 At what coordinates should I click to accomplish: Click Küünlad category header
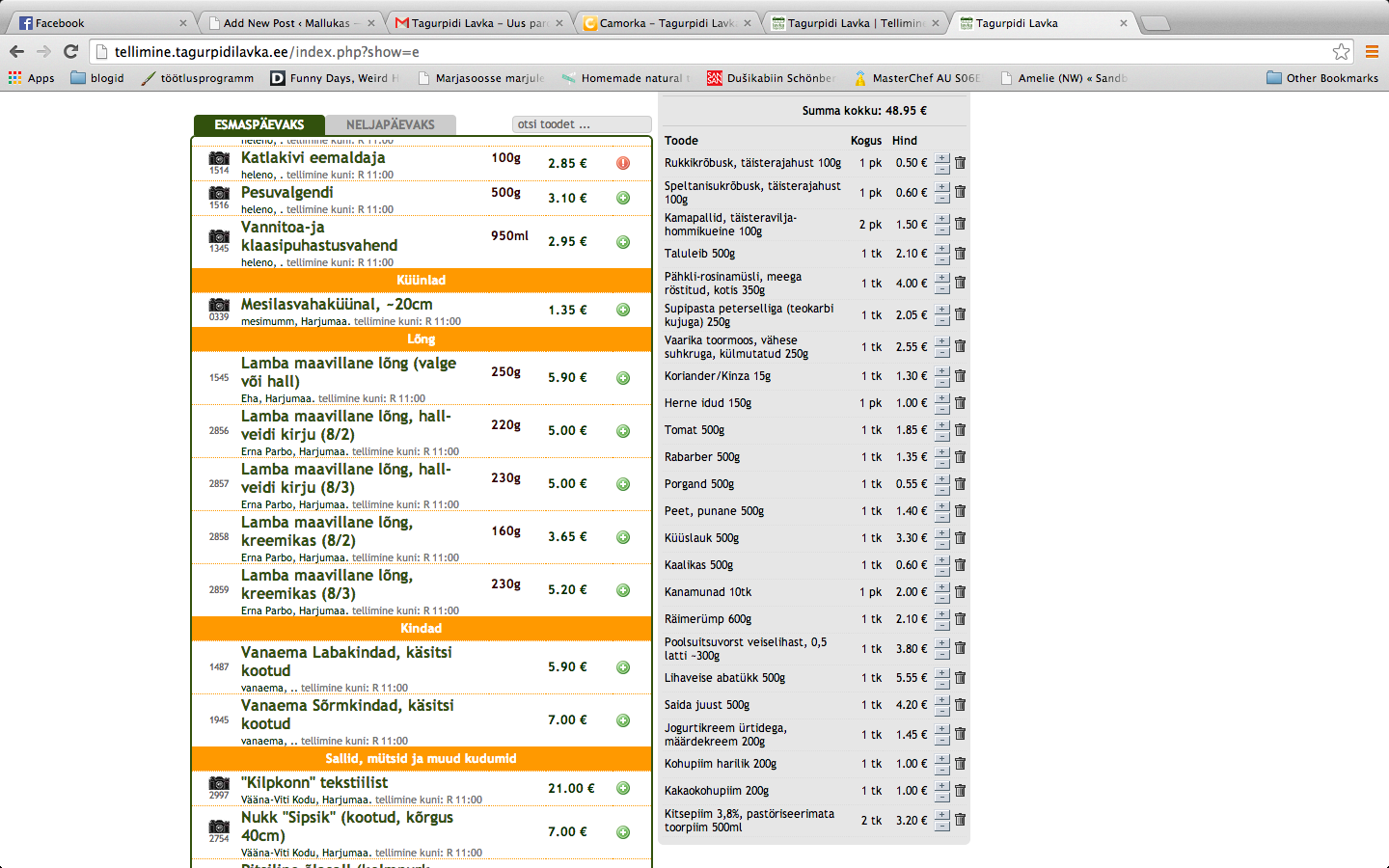tap(422, 281)
